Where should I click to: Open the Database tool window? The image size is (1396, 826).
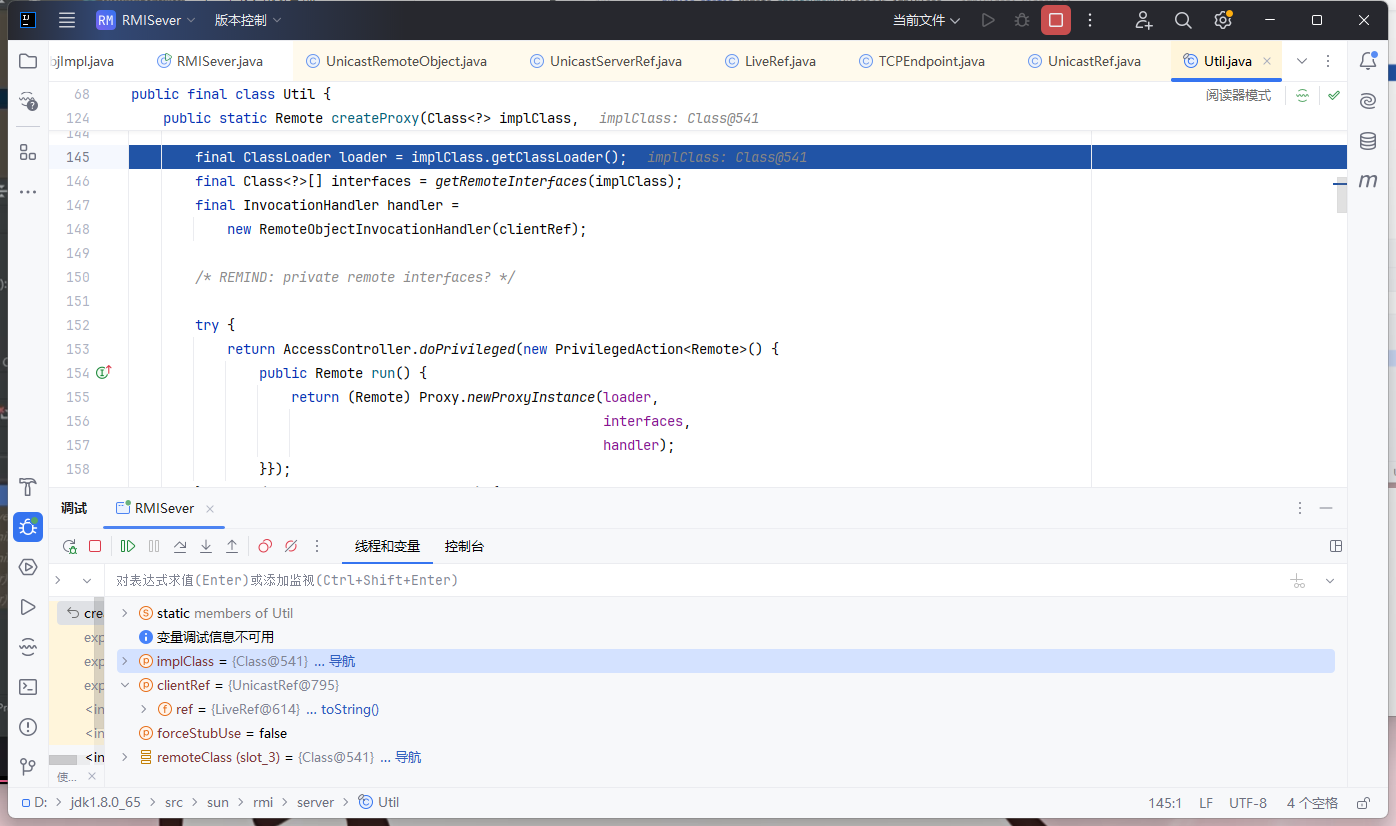point(1367,141)
